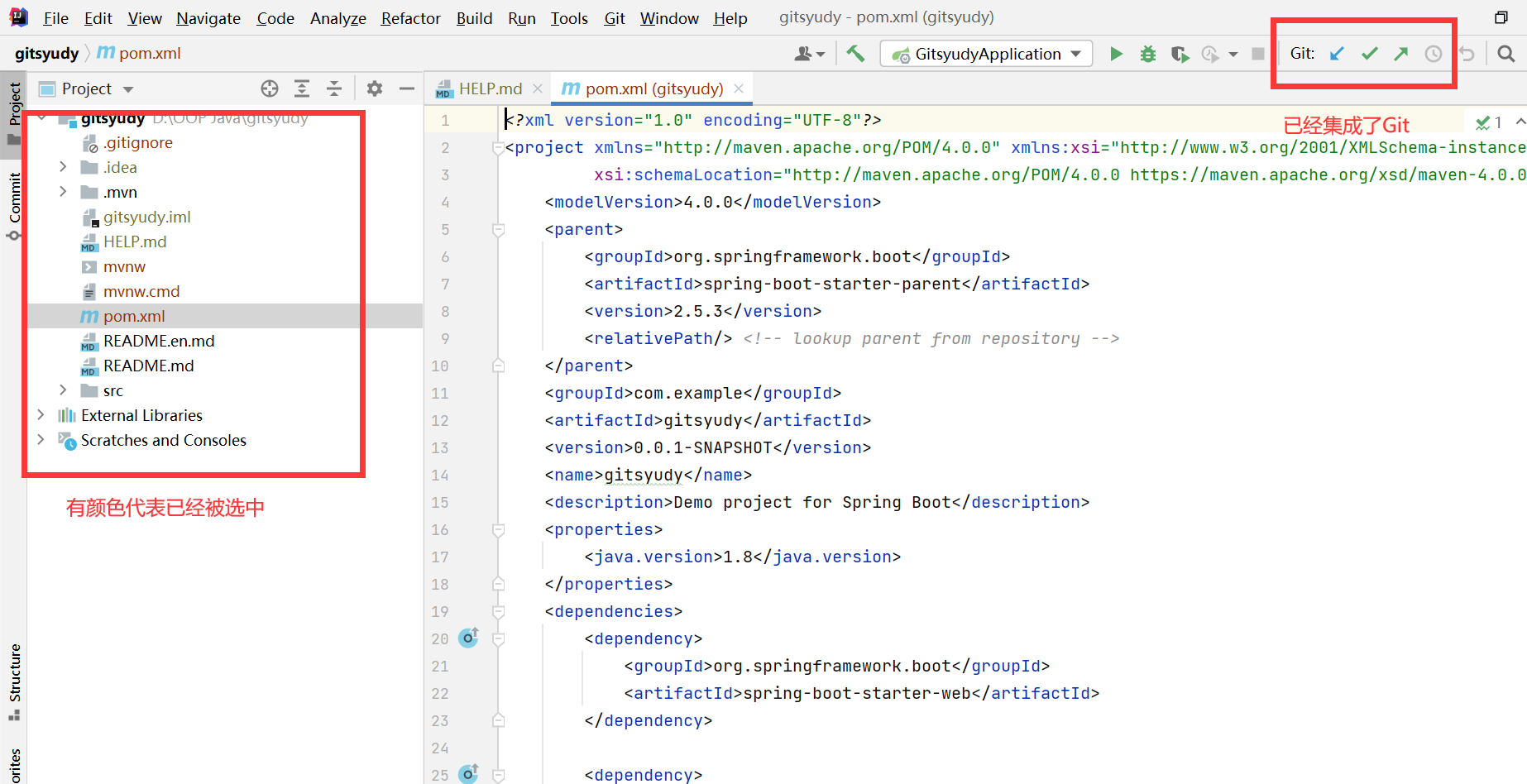Commit changes using the green checkmark
1527x784 pixels.
tap(1369, 54)
